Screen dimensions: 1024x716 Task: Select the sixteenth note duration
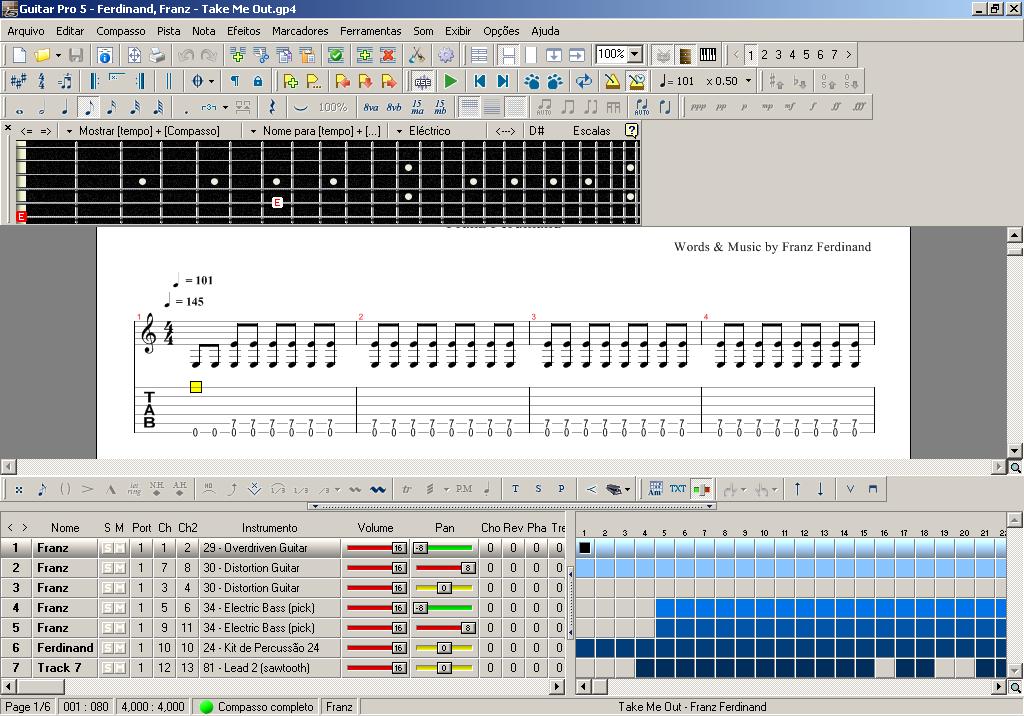[112, 108]
